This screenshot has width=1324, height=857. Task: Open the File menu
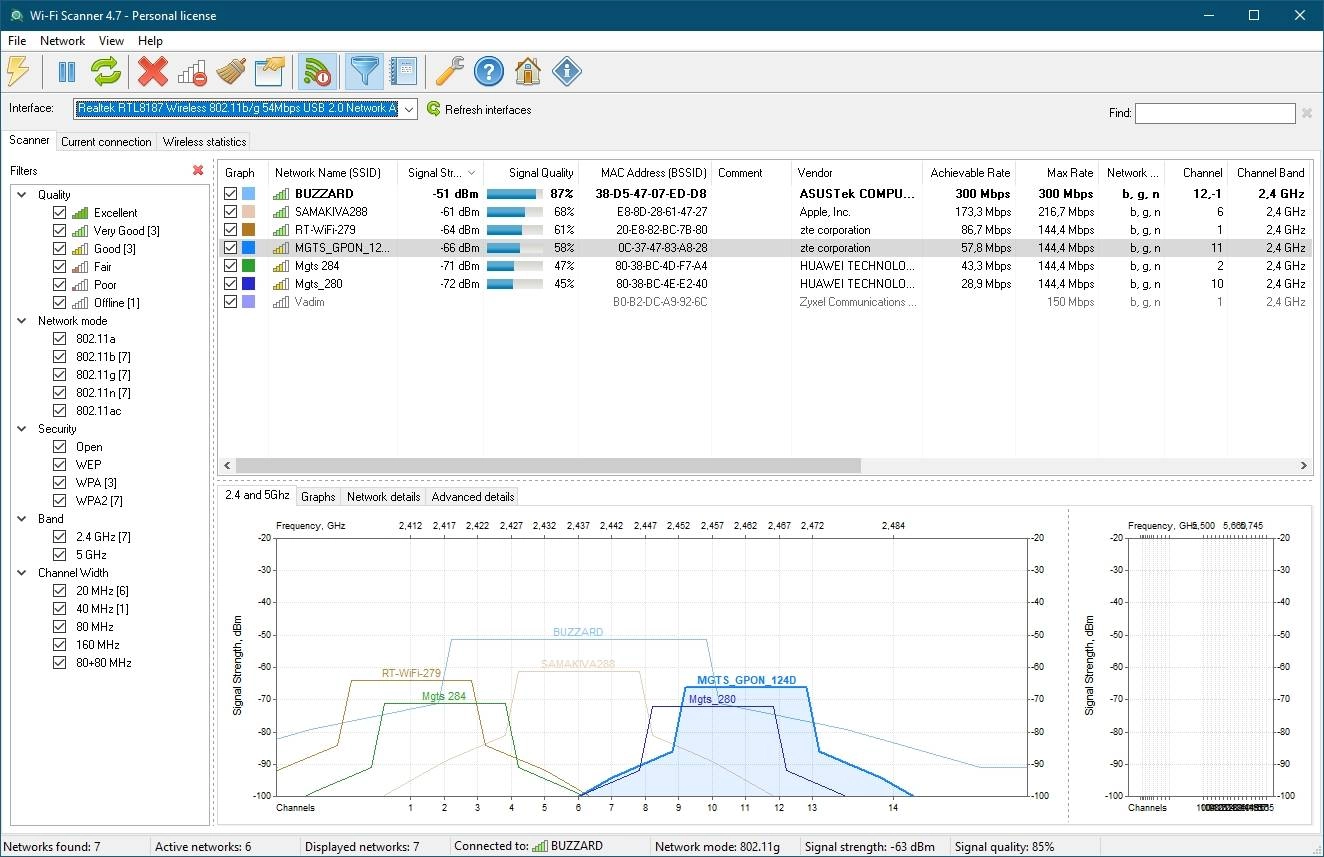17,41
